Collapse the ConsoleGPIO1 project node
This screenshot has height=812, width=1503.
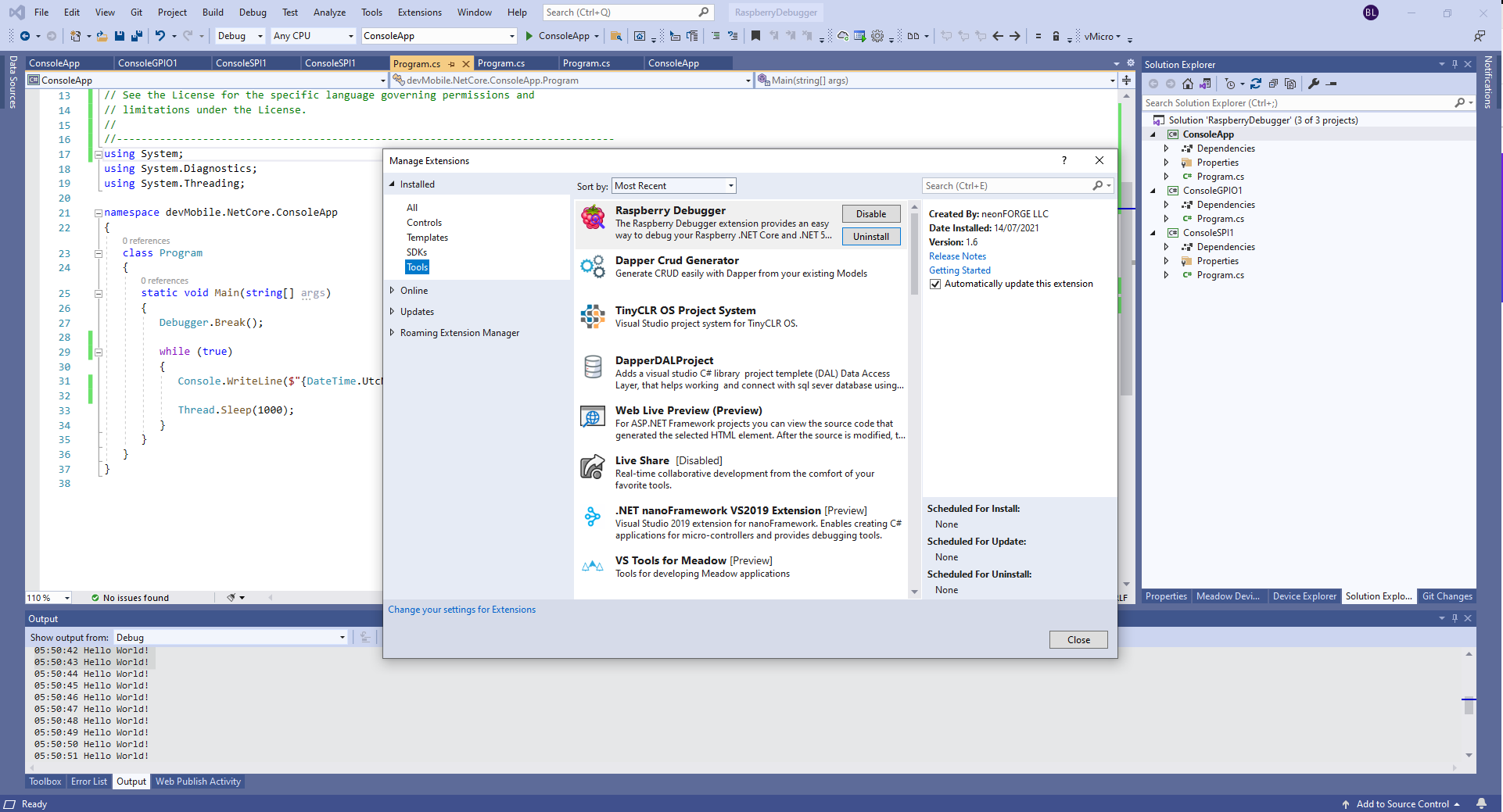coord(1153,191)
